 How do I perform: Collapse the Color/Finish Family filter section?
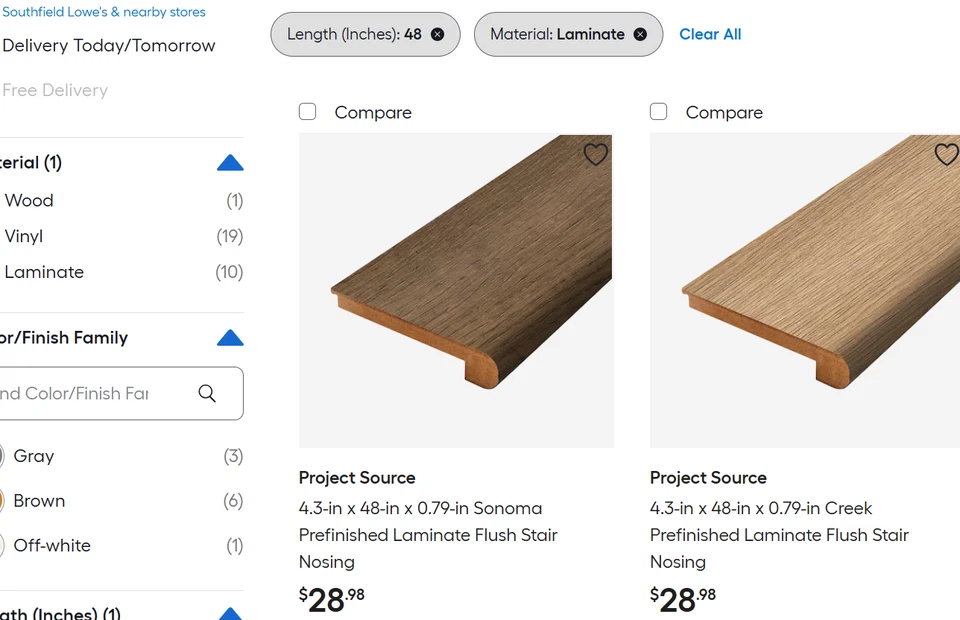(230, 338)
